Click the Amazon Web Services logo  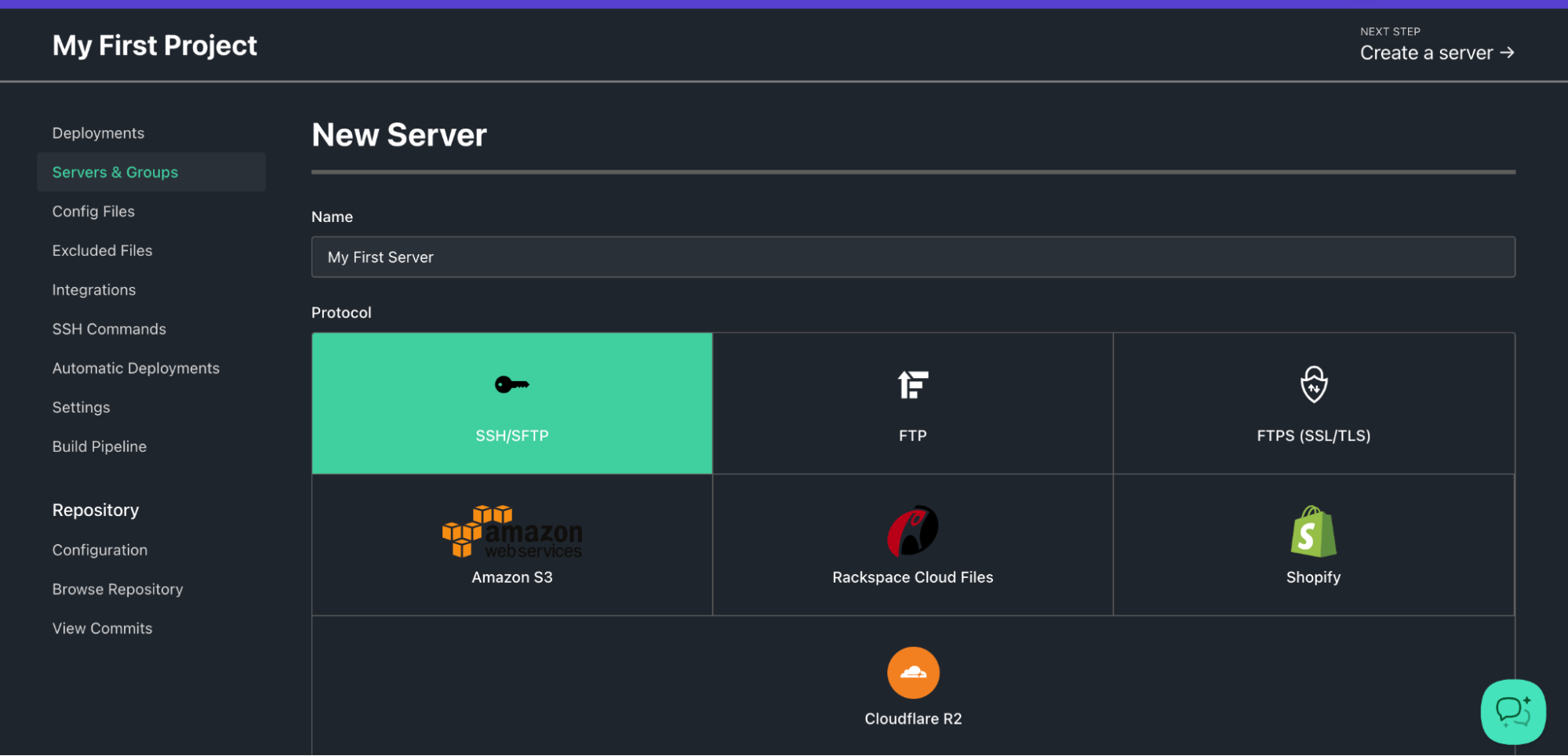pos(511,532)
